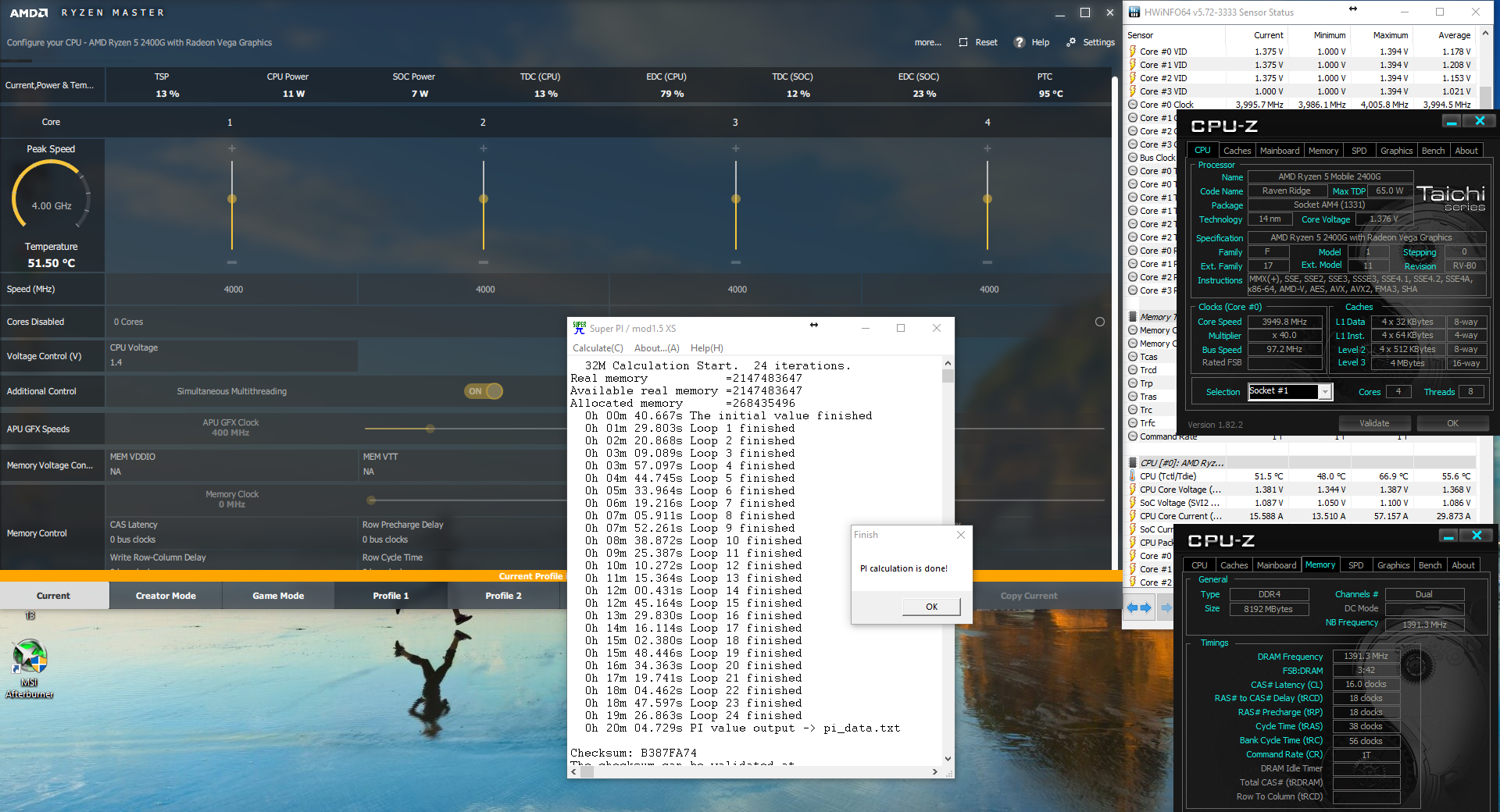This screenshot has width=1500, height=812.
Task: Click Super PI log scroll-up arrow
Action: point(948,363)
